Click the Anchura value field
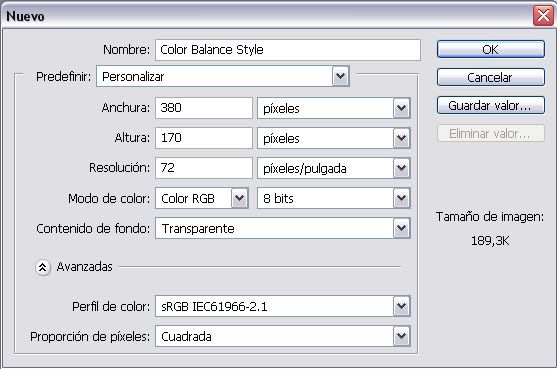This screenshot has height=369, width=557. coord(204,108)
